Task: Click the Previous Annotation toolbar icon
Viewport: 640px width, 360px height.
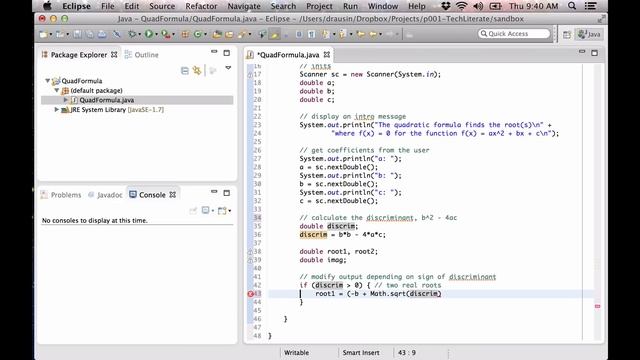Action: pos(342,34)
